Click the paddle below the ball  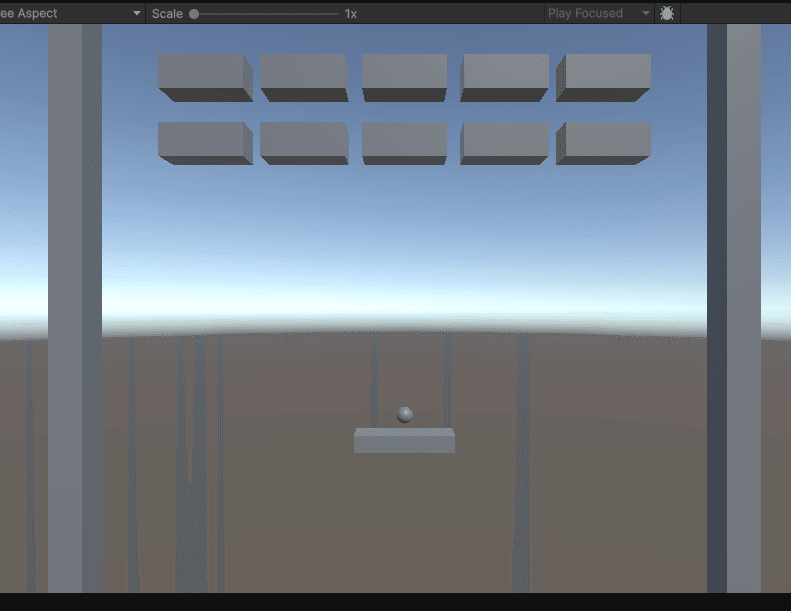(x=404, y=440)
